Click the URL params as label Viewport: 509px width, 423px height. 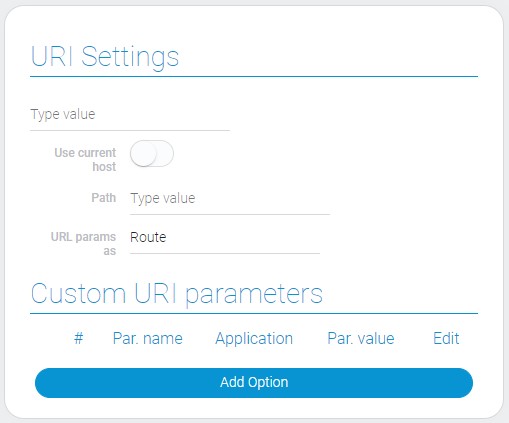pos(83,244)
